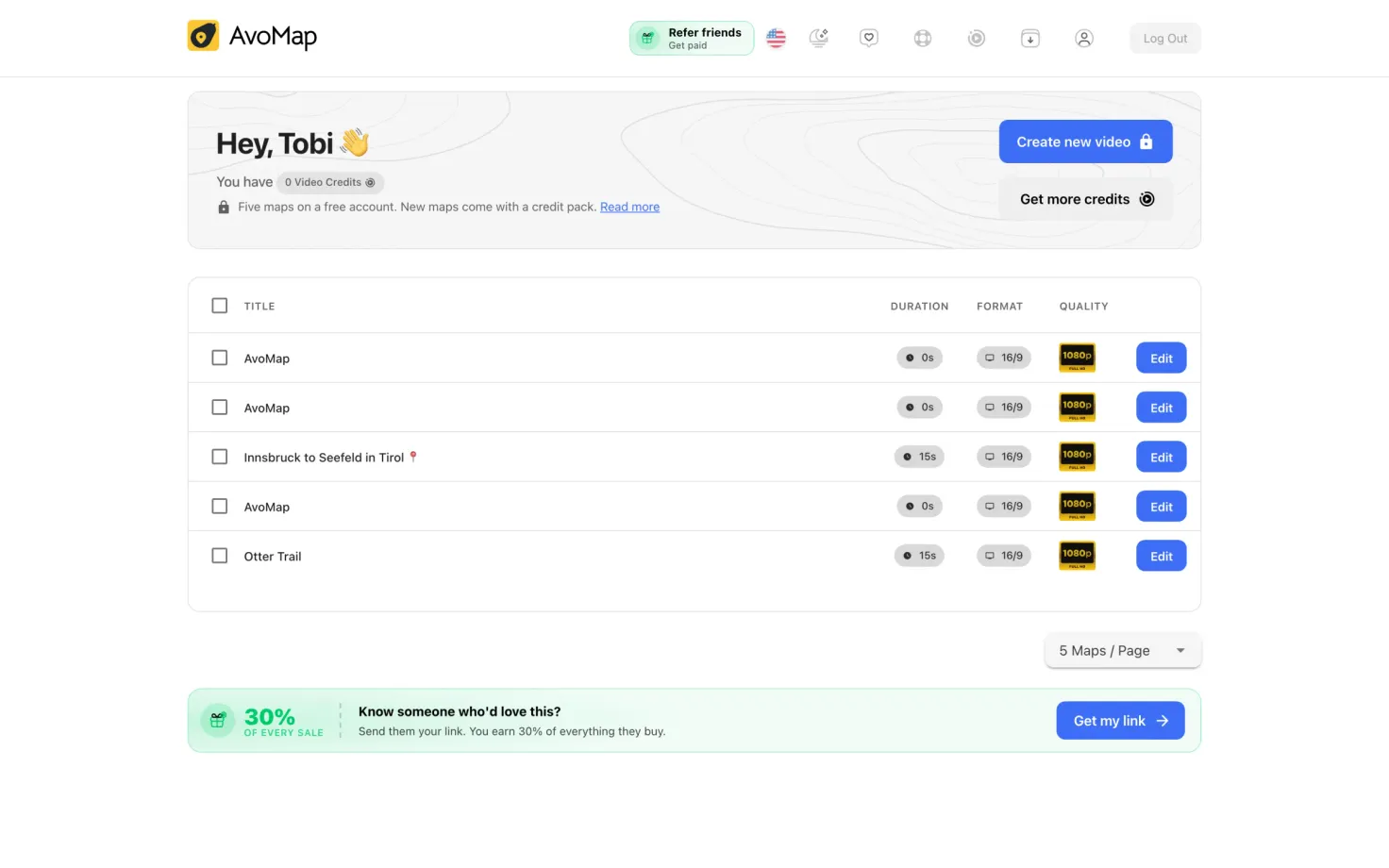Click the 15s duration badge for Innsbruck row

click(x=919, y=457)
